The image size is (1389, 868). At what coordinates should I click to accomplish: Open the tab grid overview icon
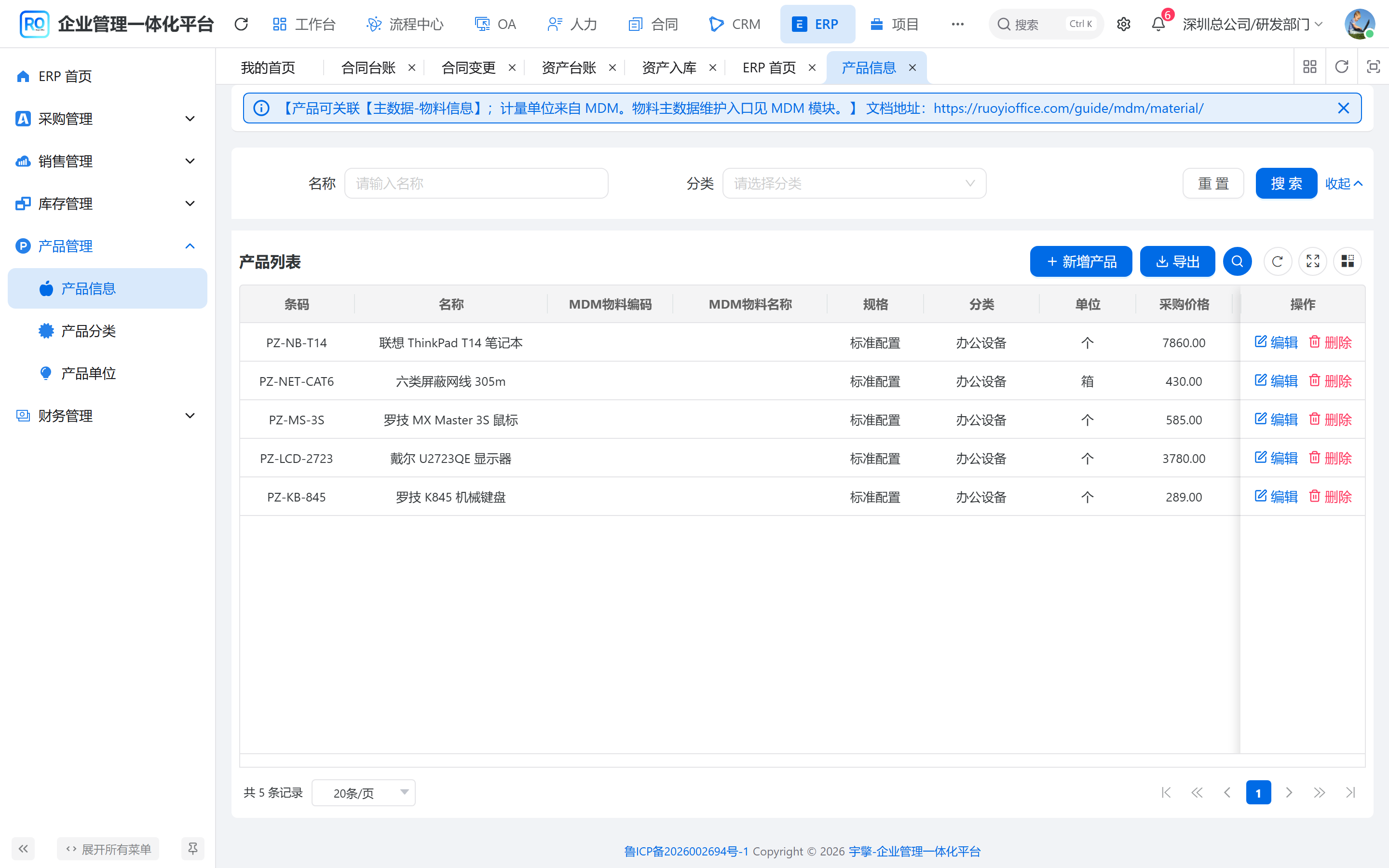[1310, 67]
